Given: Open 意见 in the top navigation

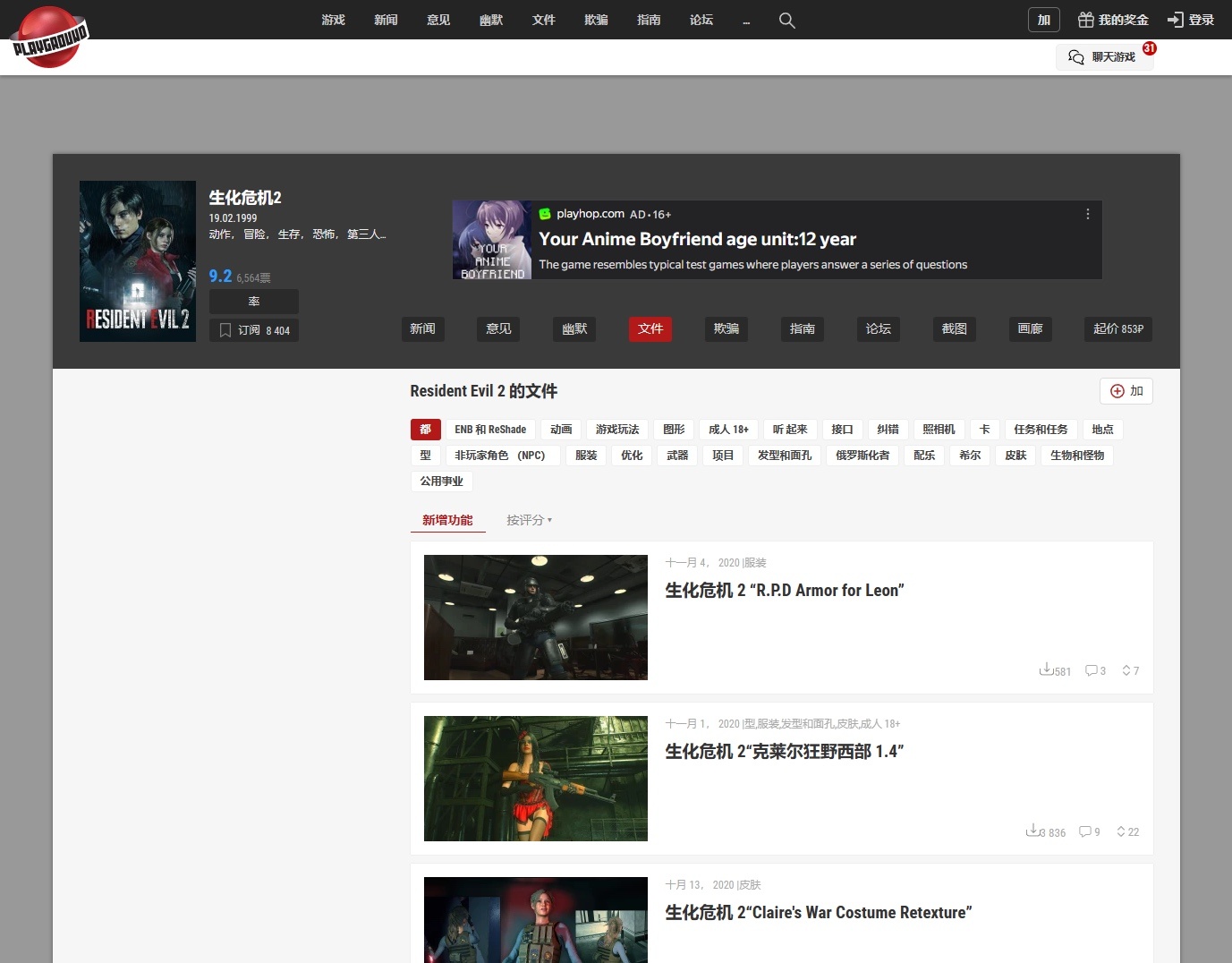Looking at the screenshot, I should coord(439,20).
